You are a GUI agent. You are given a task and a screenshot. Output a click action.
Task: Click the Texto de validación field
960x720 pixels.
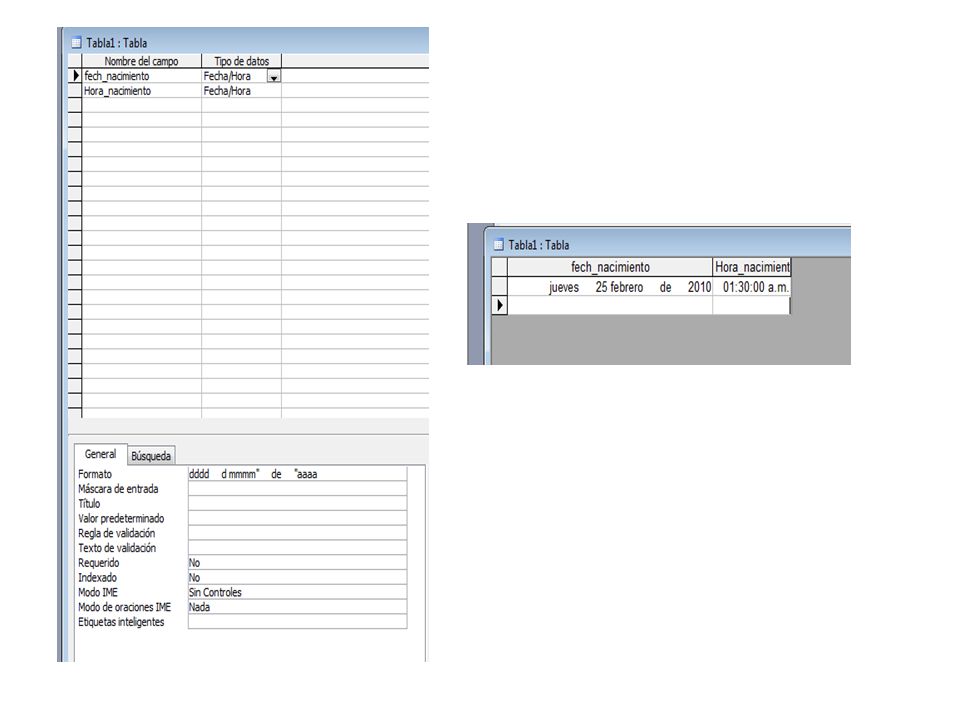[x=298, y=547]
